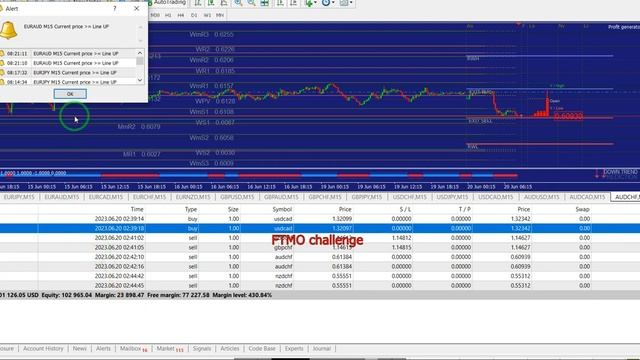Open the indicators list green plus icon
This screenshot has width=640, height=360.
(309, 2)
